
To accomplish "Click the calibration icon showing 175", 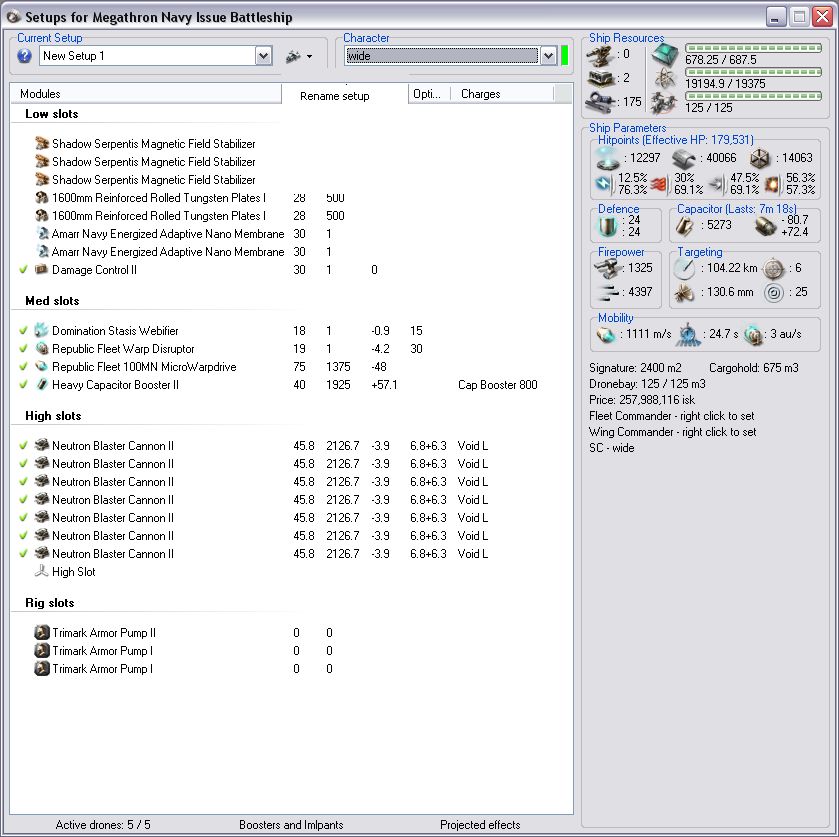I will [600, 102].
